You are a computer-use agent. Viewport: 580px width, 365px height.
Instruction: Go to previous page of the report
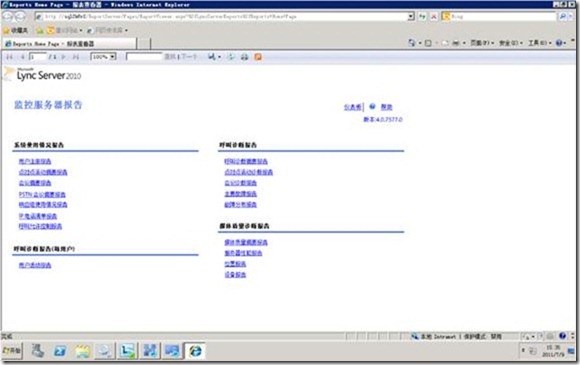click(x=22, y=57)
